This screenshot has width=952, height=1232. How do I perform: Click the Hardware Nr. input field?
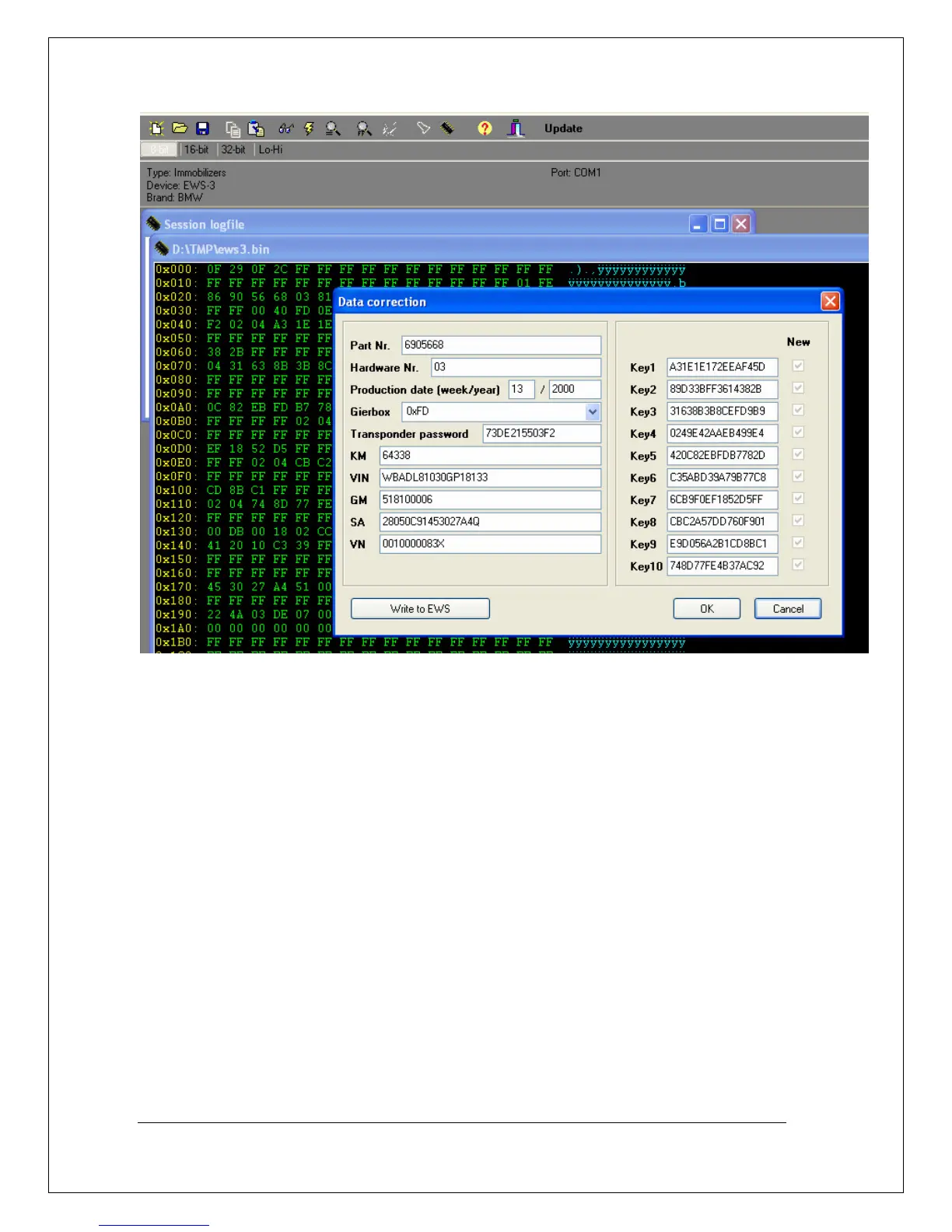pyautogui.click(x=516, y=367)
